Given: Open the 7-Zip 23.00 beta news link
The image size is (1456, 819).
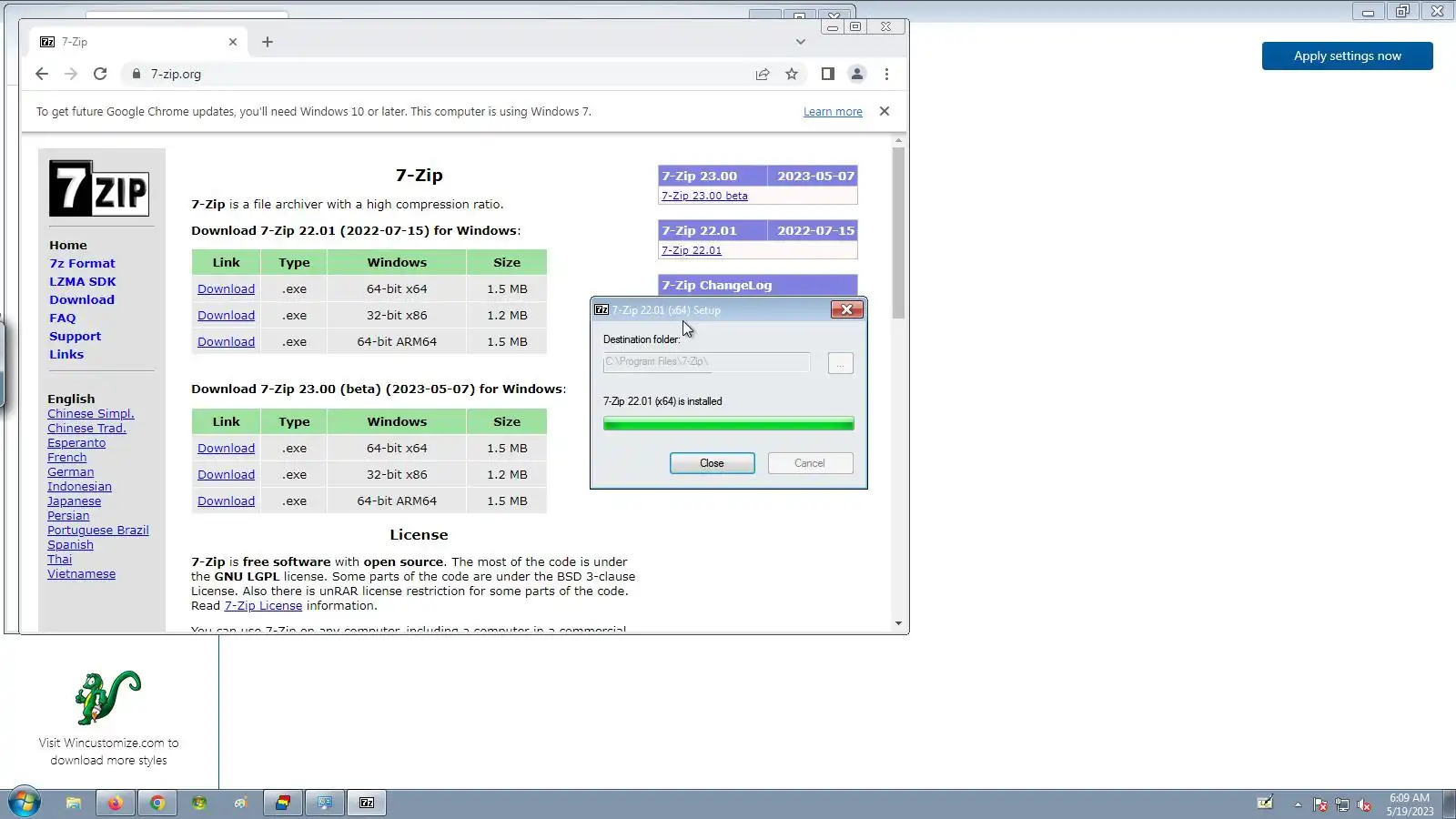Looking at the screenshot, I should 704,196.
